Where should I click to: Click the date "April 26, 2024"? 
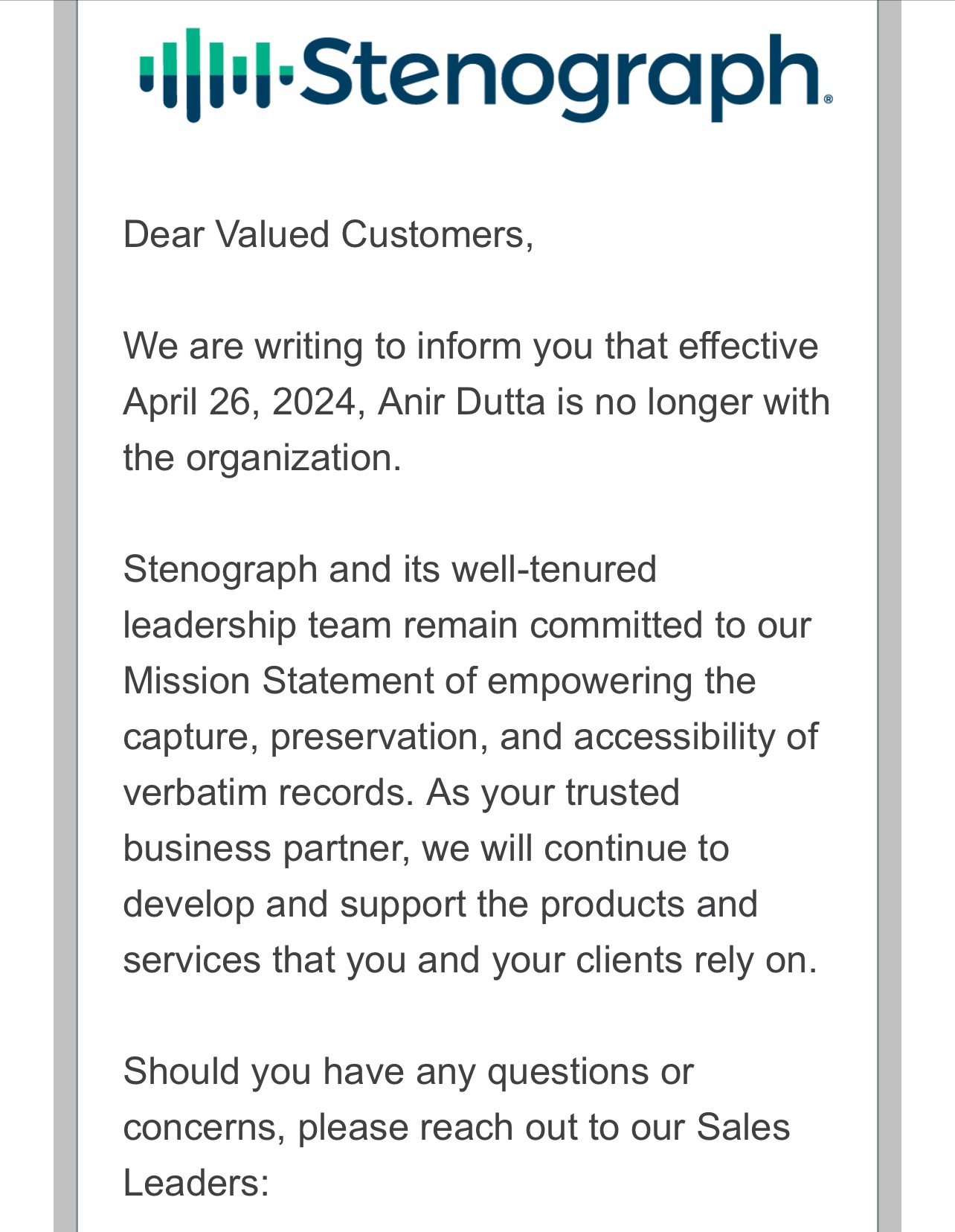pos(239,402)
